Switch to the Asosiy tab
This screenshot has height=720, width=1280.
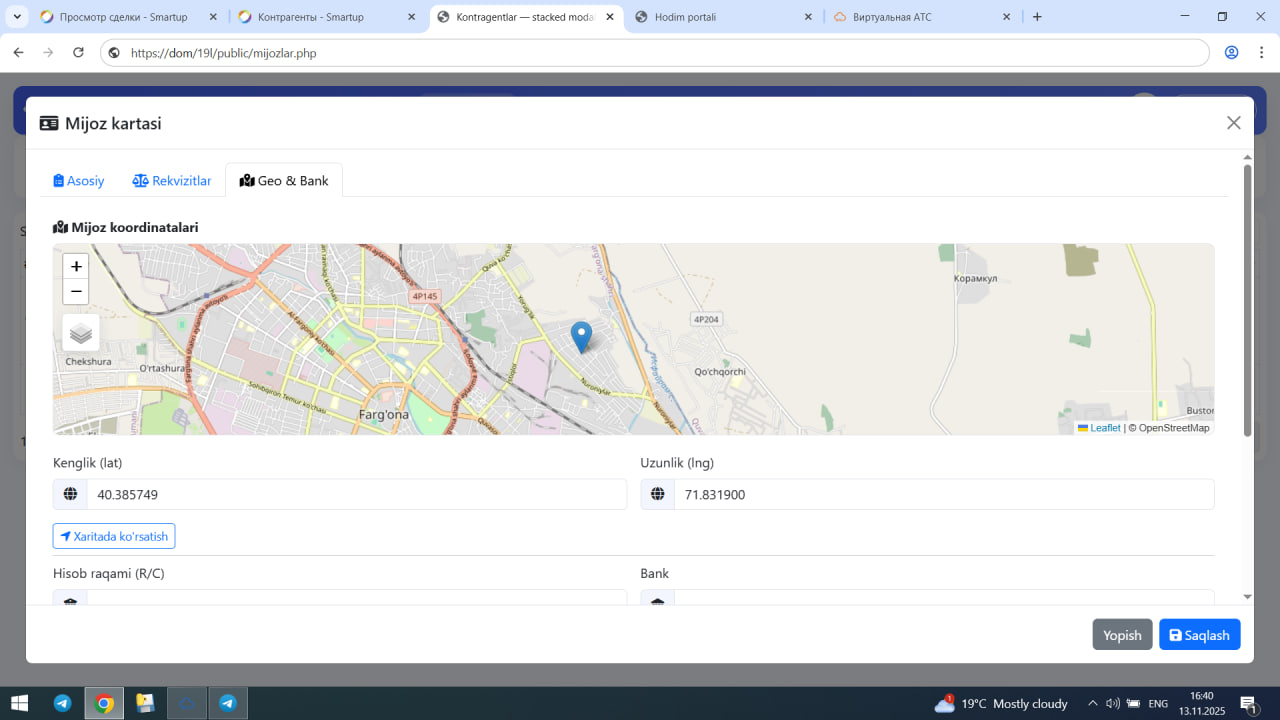pos(79,181)
